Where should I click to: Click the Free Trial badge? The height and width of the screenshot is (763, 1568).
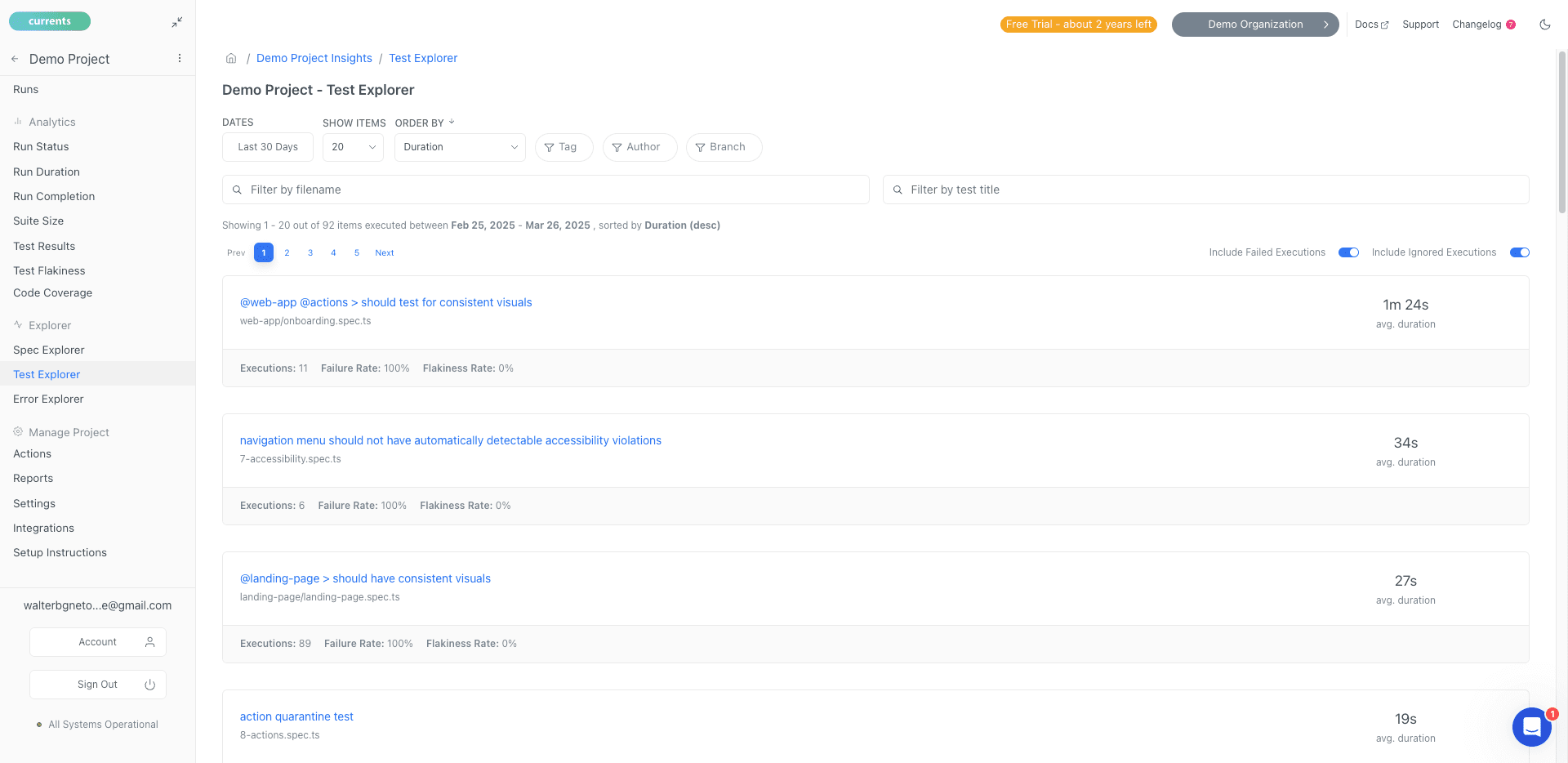click(x=1079, y=25)
